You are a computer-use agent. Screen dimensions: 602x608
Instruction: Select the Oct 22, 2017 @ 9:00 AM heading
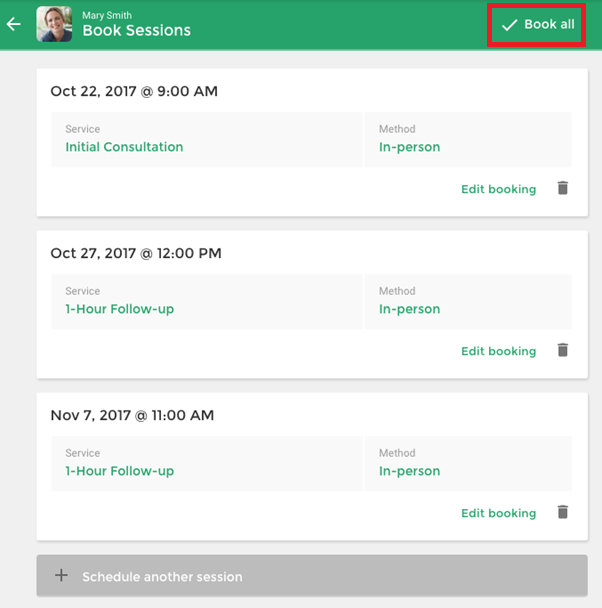pyautogui.click(x=134, y=91)
